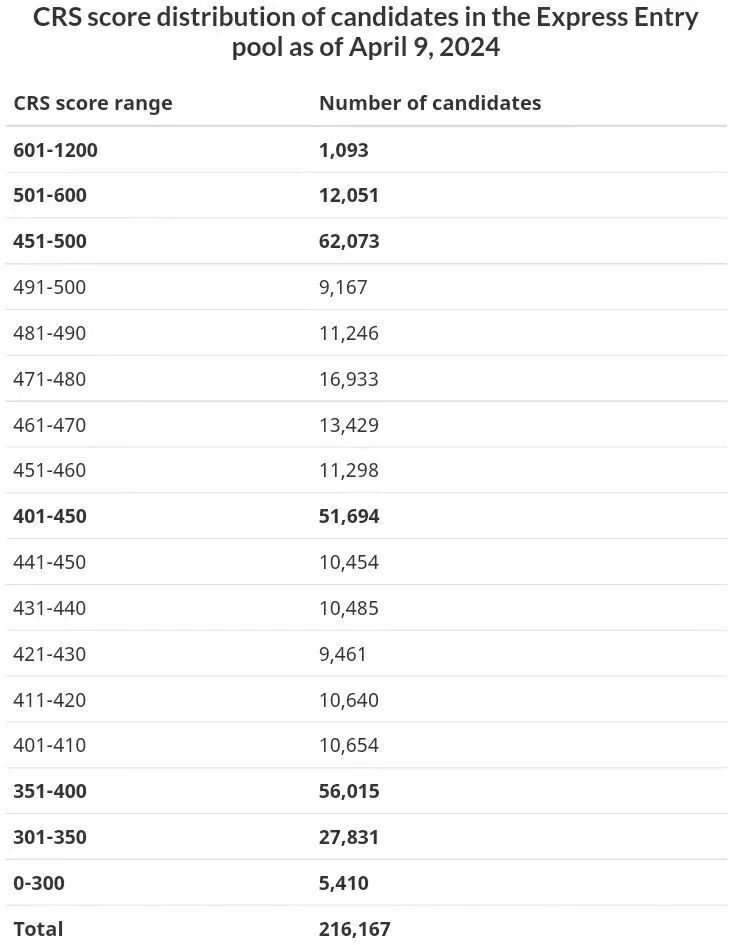Click the 27,831 candidates value
This screenshot has width=752, height=945.
(349, 837)
